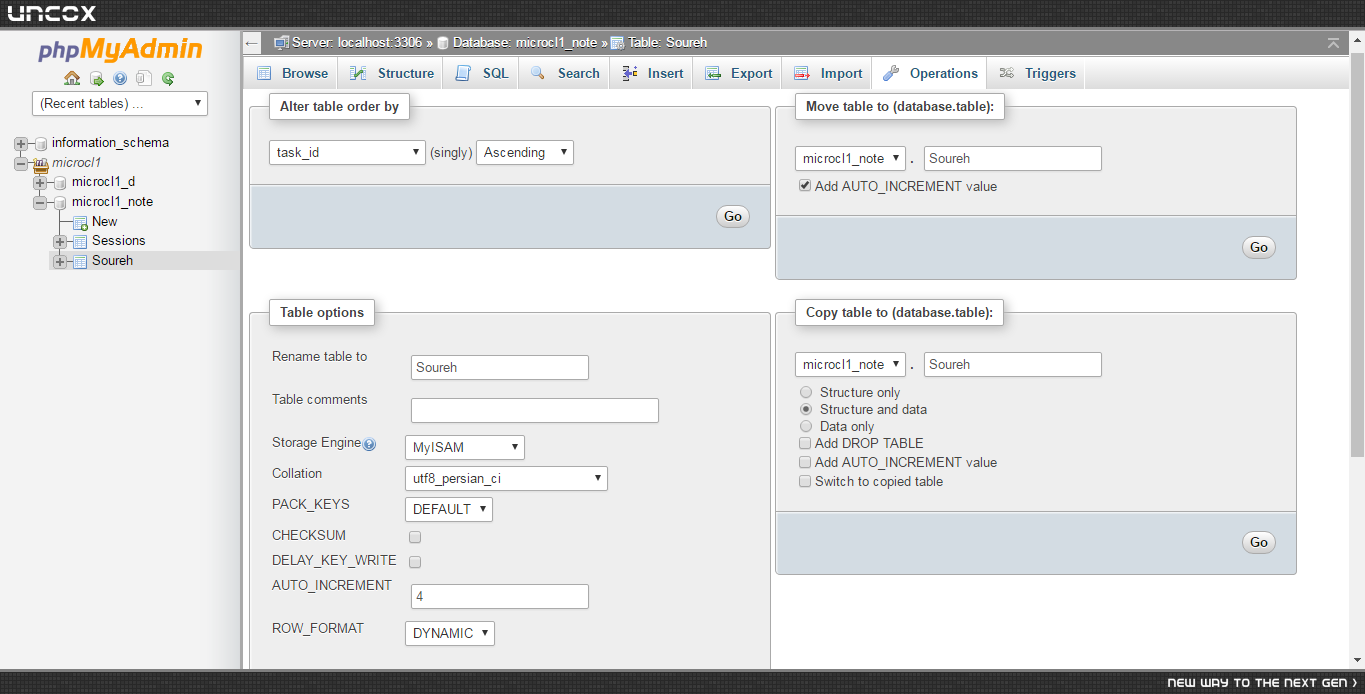Click the Home icon under phpMyAdmin logo
This screenshot has height=694, width=1365.
(x=72, y=78)
